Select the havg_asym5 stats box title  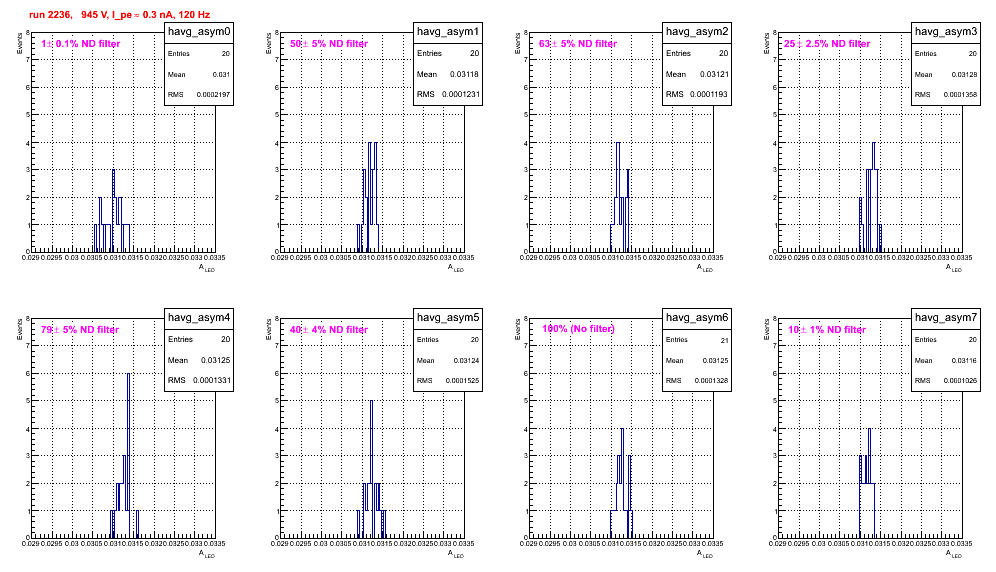(448, 317)
